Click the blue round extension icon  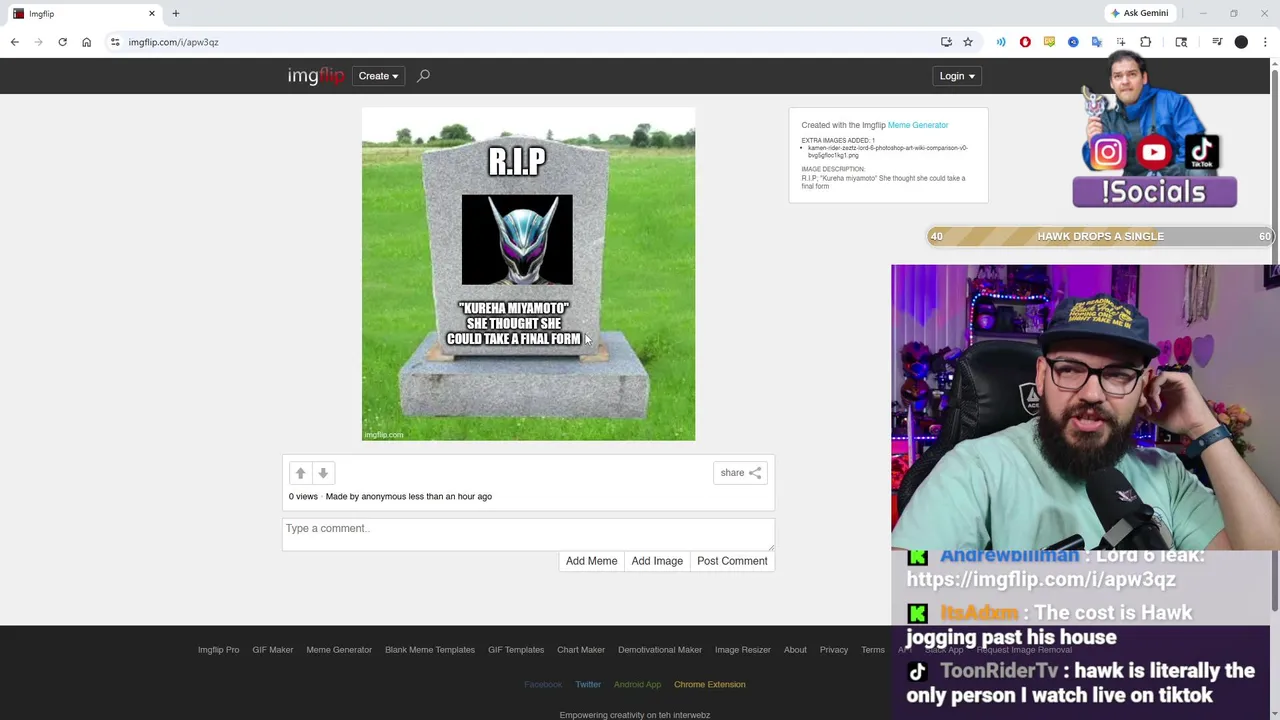[x=1073, y=42]
